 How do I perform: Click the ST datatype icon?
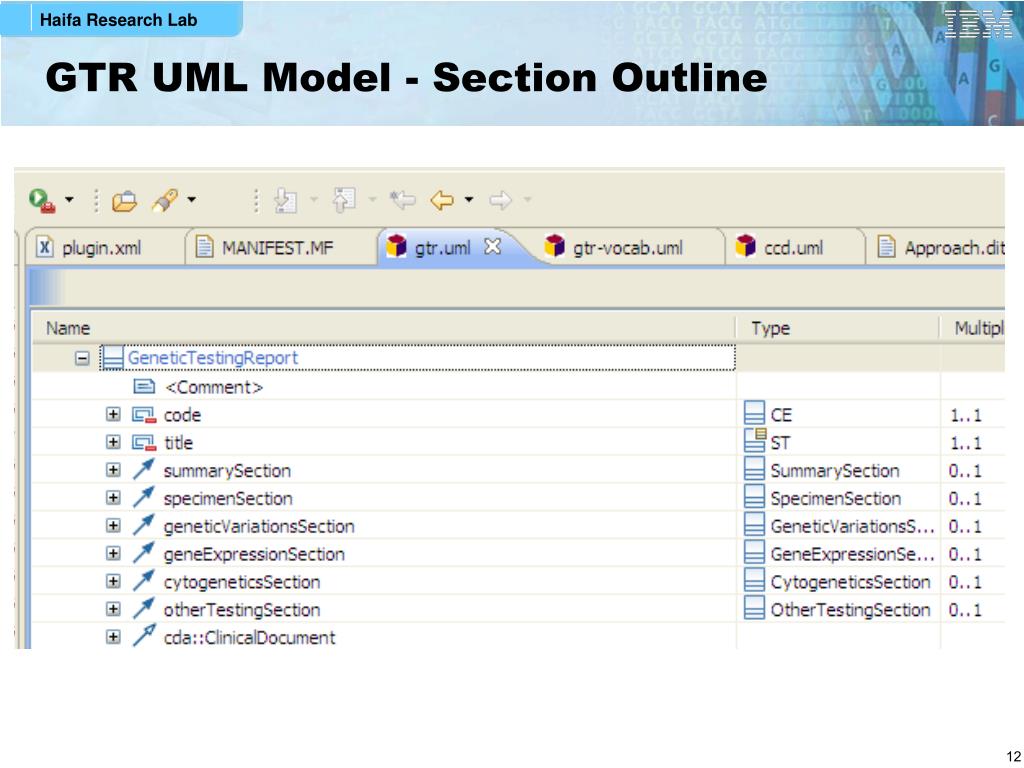pyautogui.click(x=755, y=441)
